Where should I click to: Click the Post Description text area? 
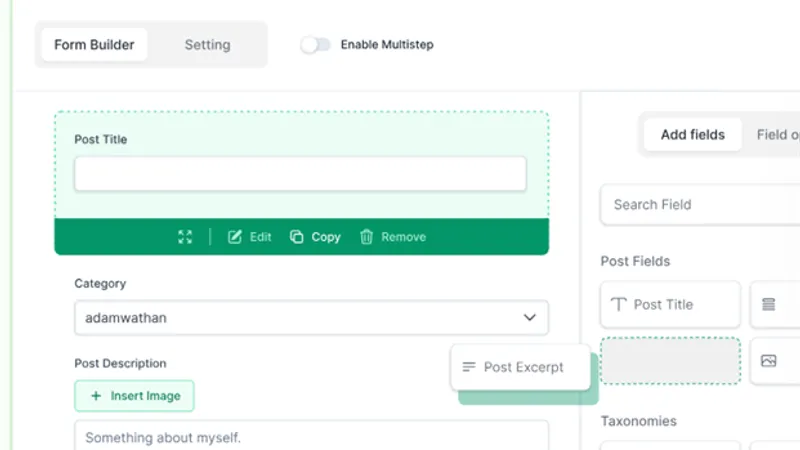coord(312,436)
